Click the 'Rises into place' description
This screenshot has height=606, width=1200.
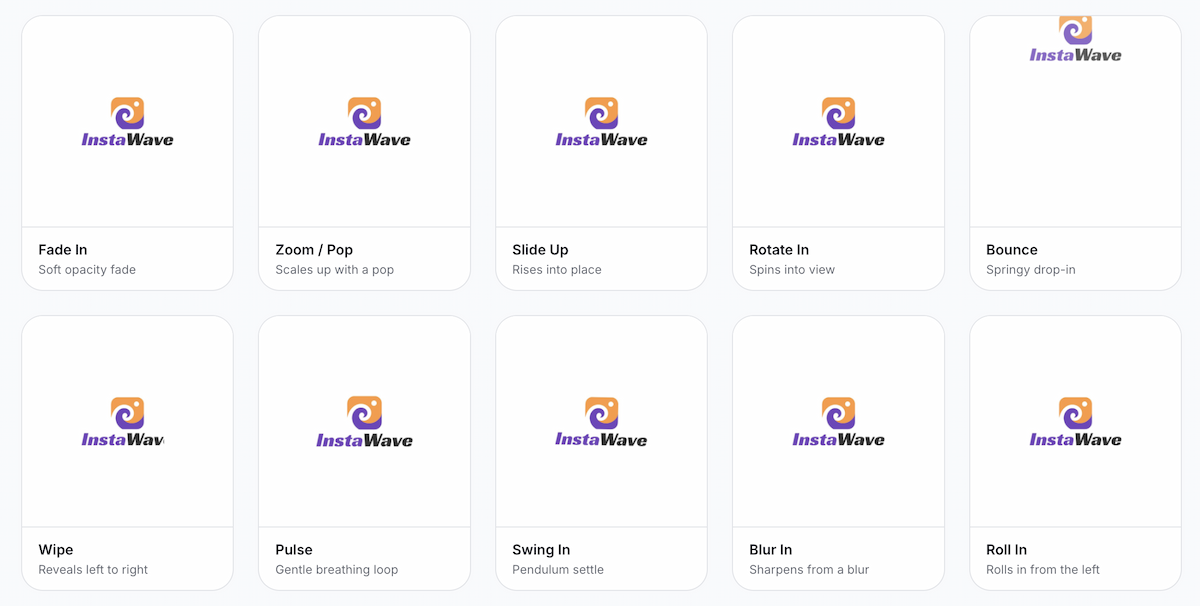557,270
